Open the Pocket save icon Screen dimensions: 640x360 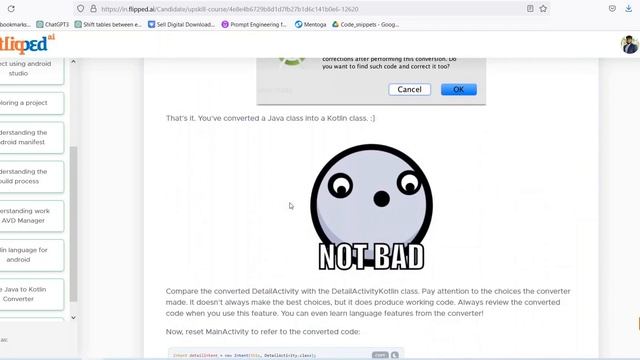pos(612,9)
